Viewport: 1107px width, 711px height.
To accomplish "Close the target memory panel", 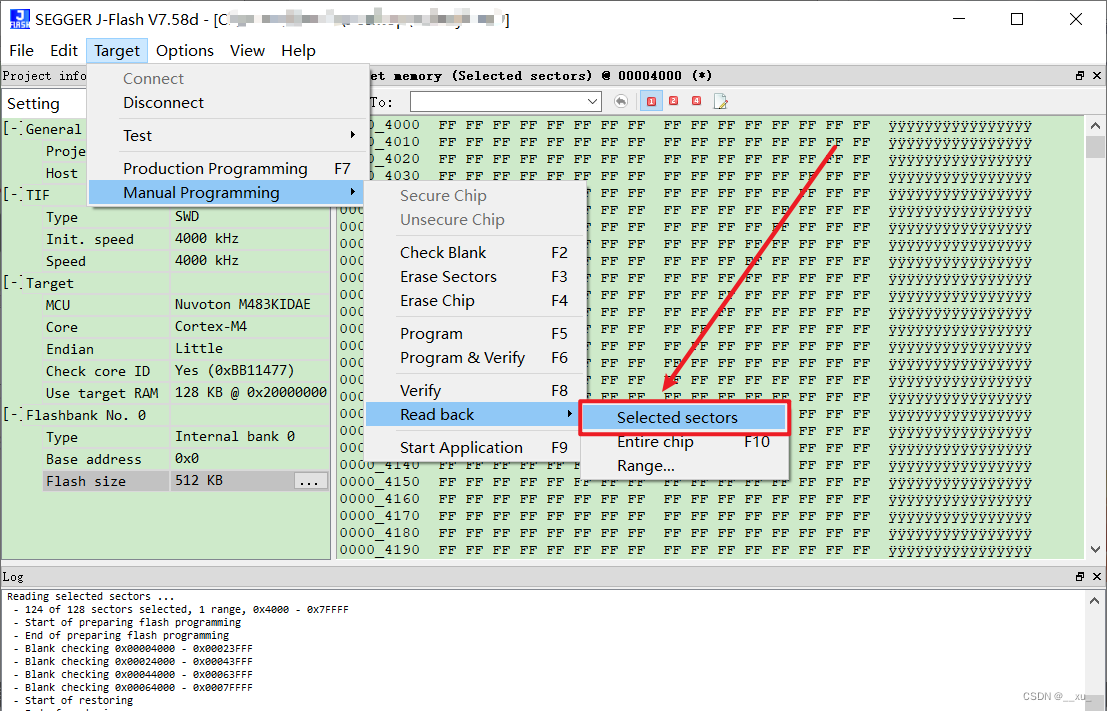I will point(1096,76).
